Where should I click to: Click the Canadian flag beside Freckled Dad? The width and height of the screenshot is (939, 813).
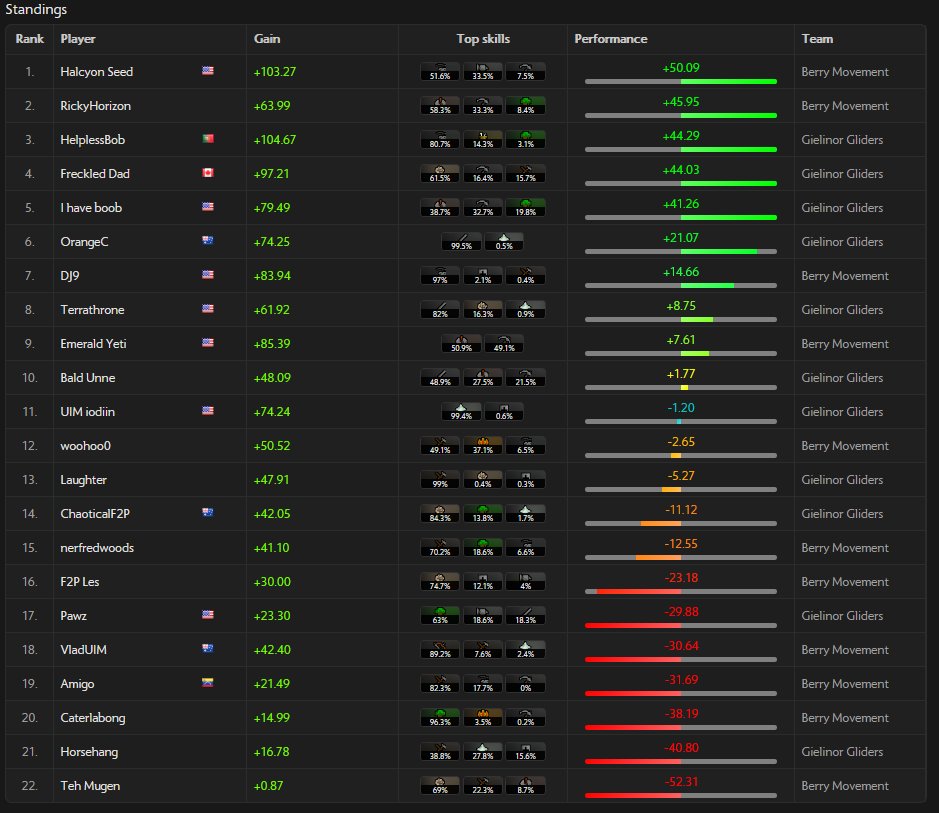pos(207,173)
